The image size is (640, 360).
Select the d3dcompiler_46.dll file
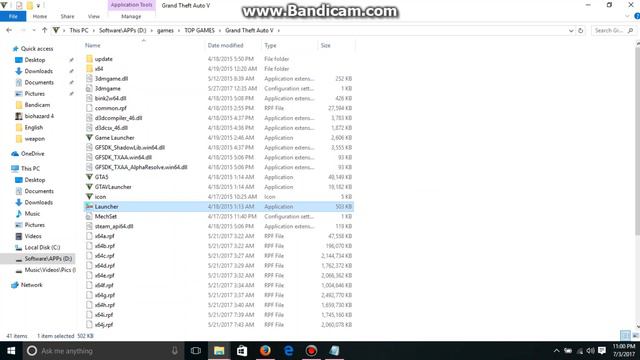118,118
